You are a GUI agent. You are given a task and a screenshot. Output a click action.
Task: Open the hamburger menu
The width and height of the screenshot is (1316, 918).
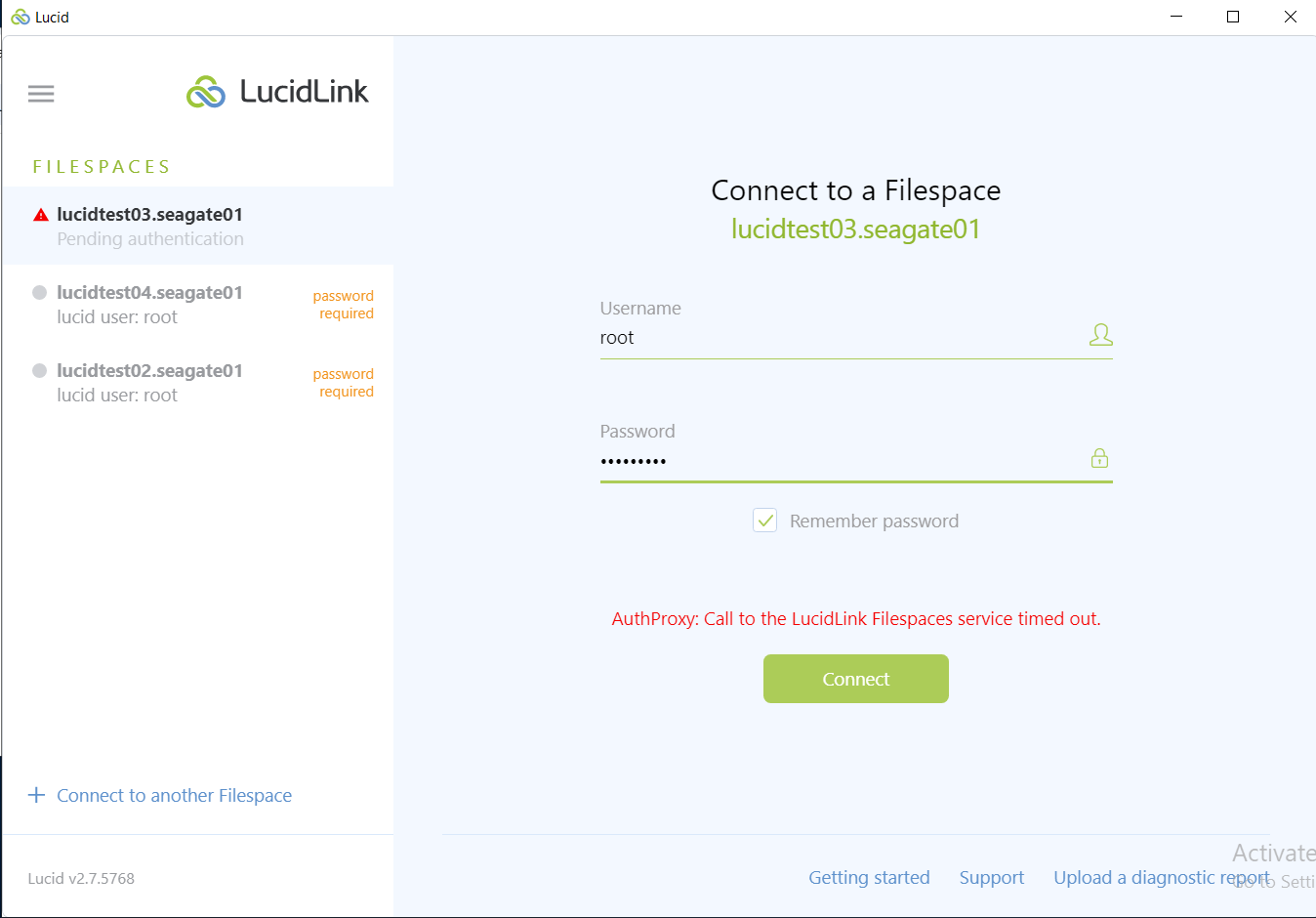(41, 94)
